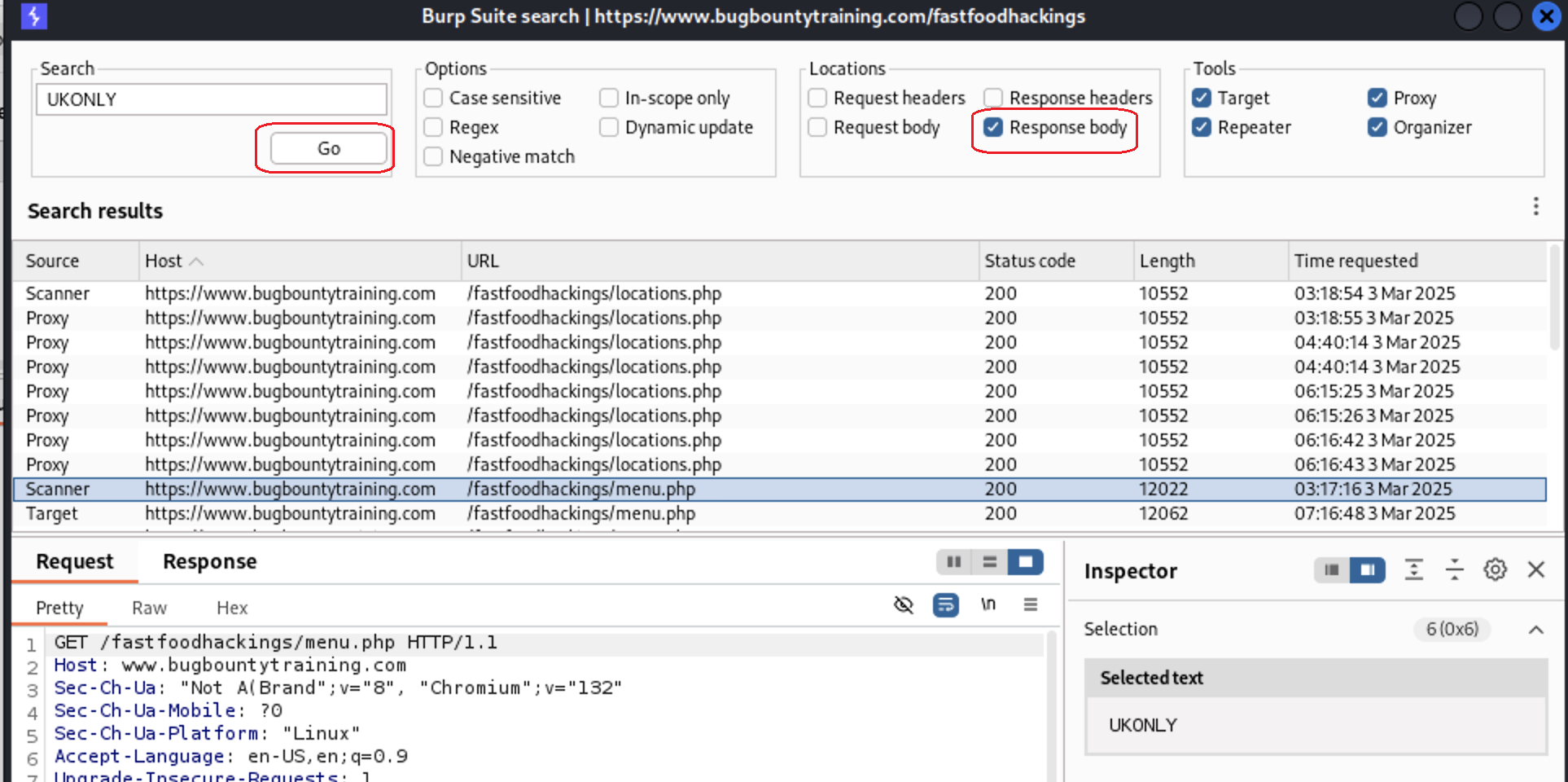Uncheck the Repeater tool checkbox
Screen dimensions: 1568x782
click(x=1202, y=127)
